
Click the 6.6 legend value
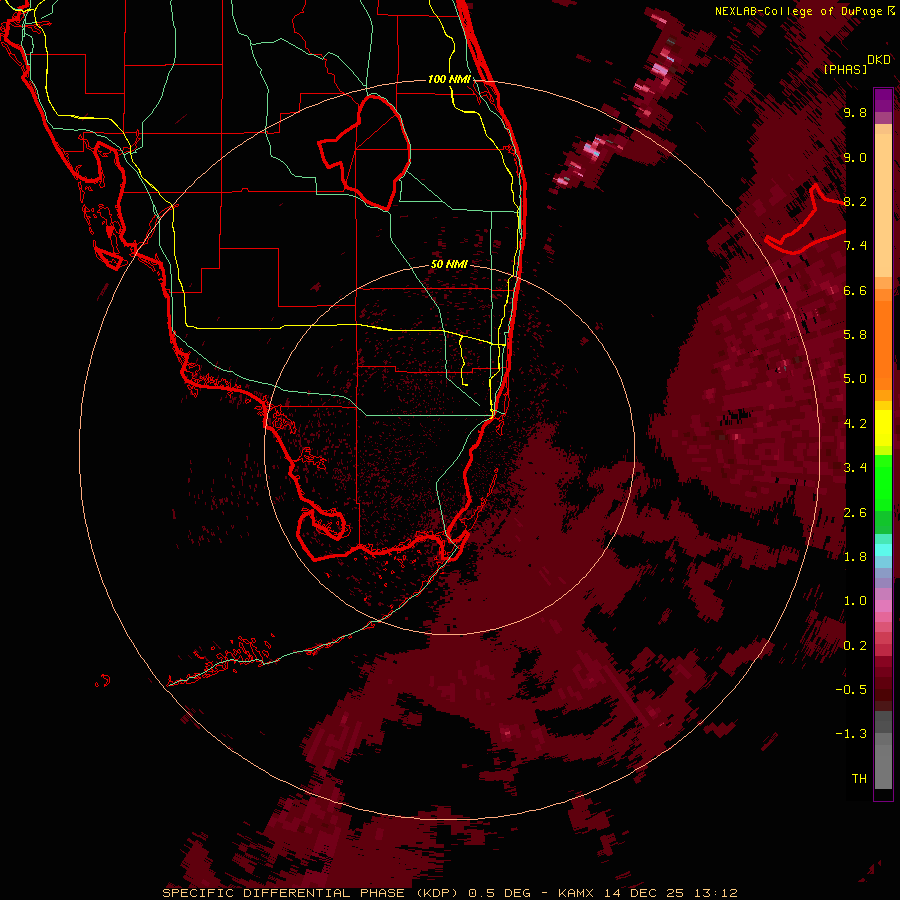click(x=855, y=290)
